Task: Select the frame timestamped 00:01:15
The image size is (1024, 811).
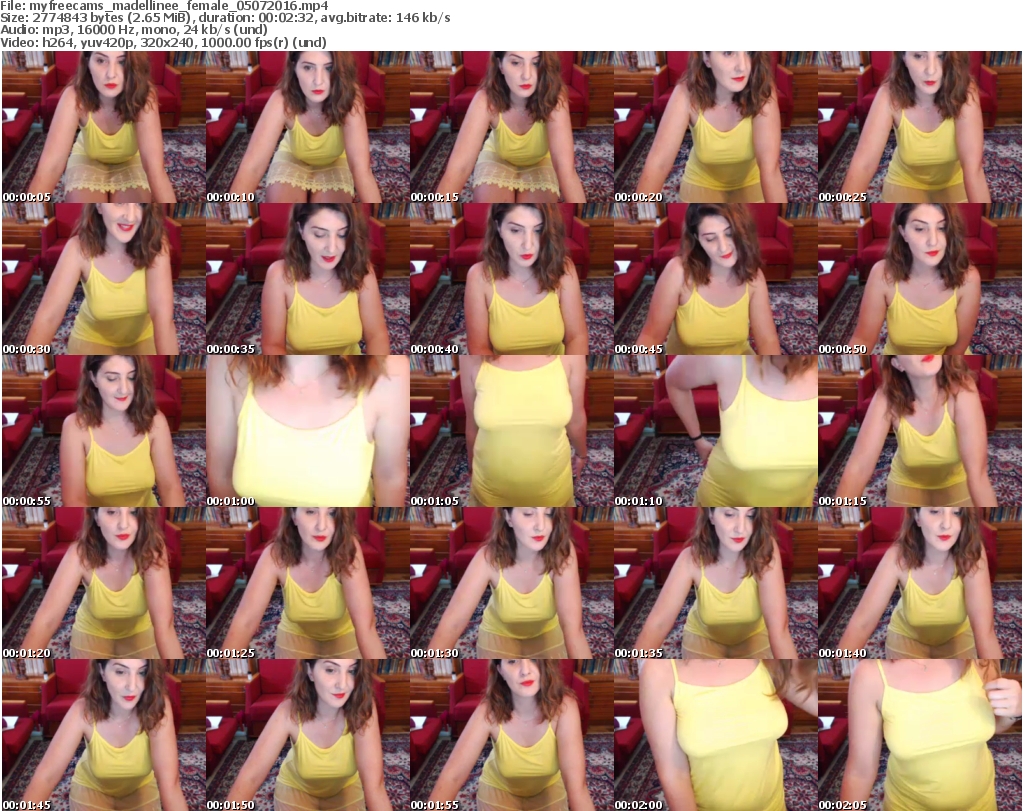Action: pos(920,431)
